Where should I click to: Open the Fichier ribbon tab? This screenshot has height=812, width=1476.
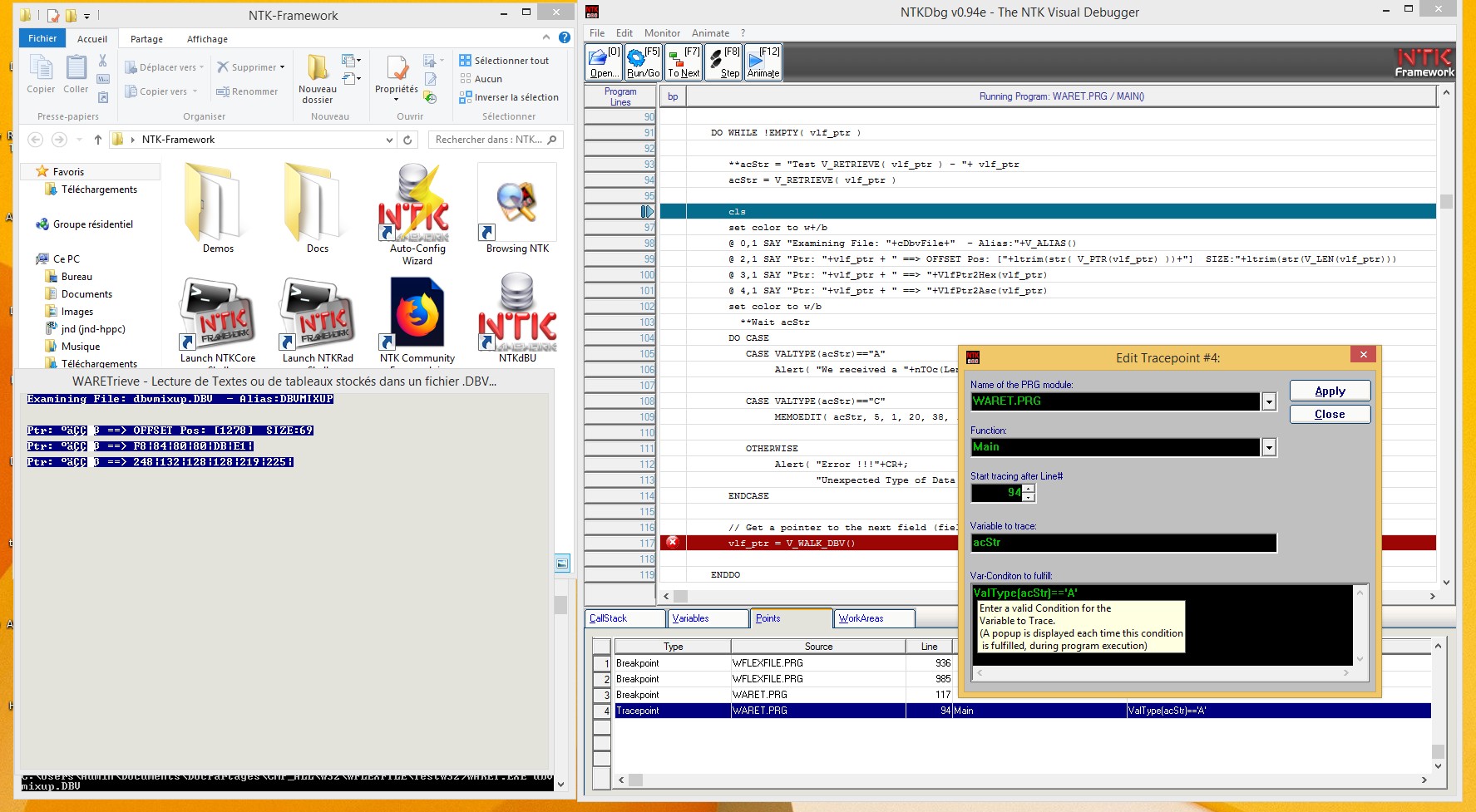click(x=42, y=38)
